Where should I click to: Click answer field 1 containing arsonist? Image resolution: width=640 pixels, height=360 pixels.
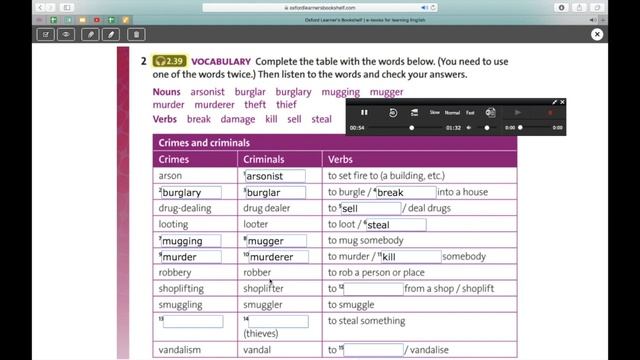point(275,176)
